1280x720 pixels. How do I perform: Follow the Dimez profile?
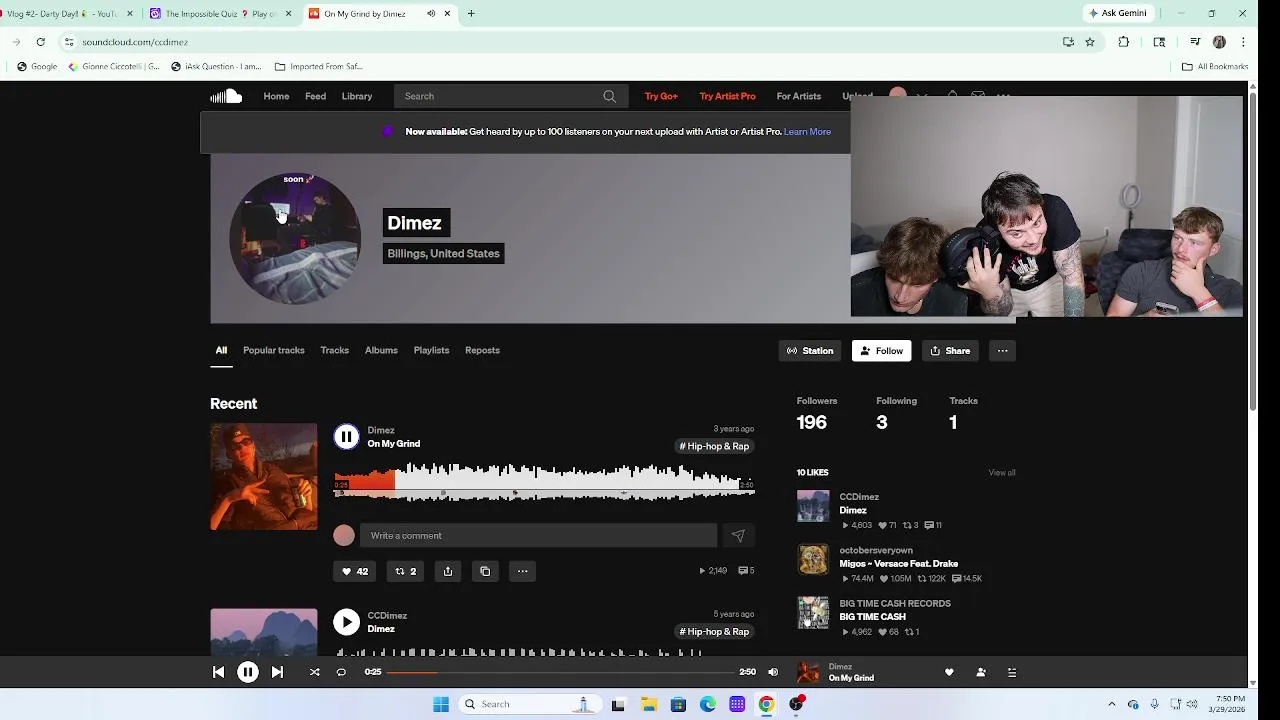pos(881,351)
